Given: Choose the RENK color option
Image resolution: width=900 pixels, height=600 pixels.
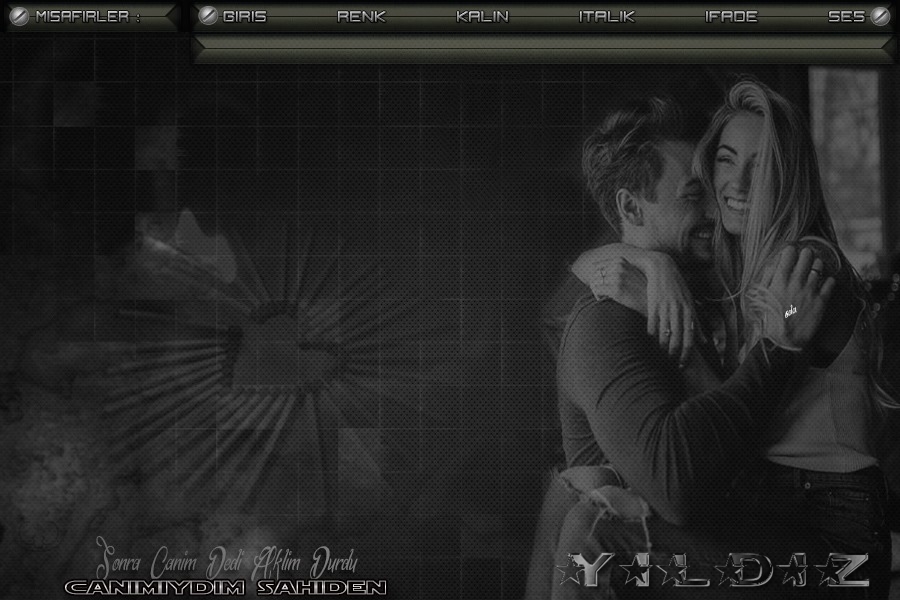Looking at the screenshot, I should tap(361, 17).
